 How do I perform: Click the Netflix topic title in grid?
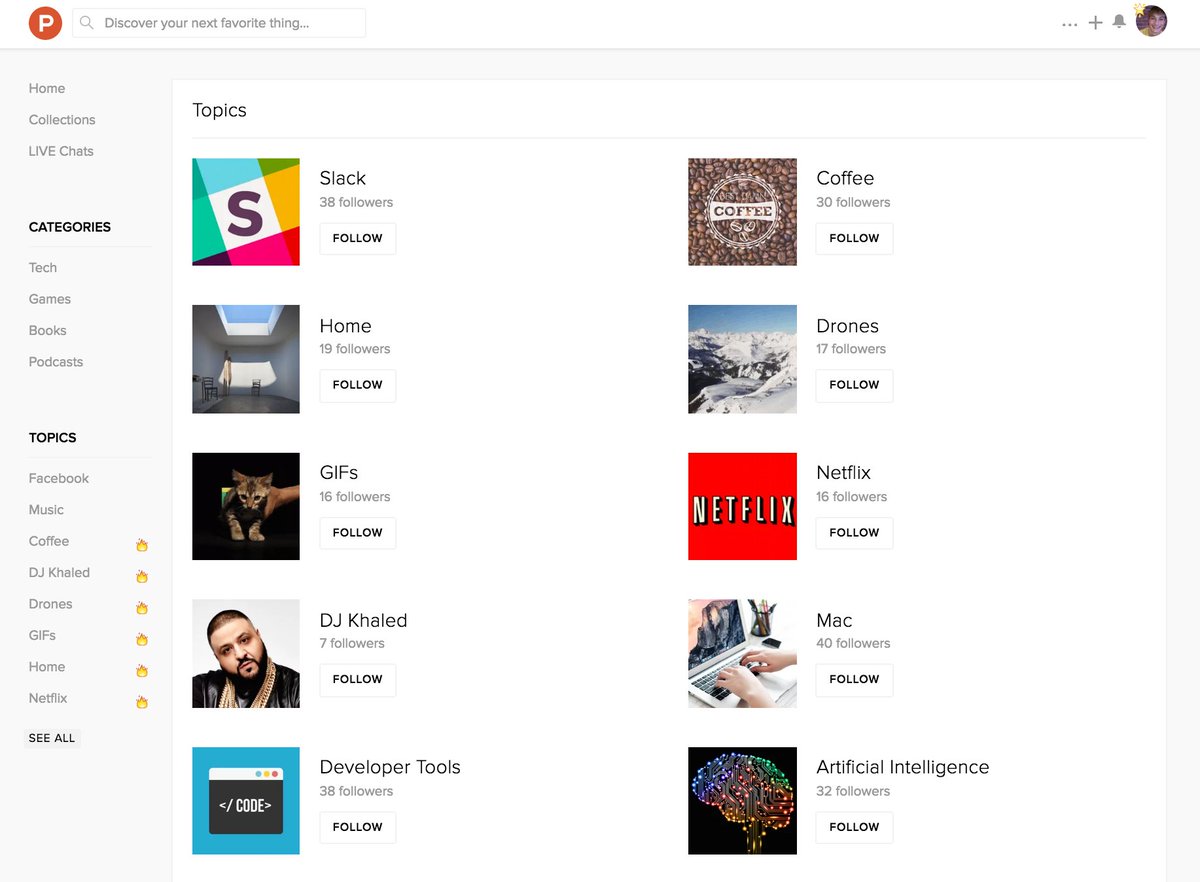coord(844,472)
